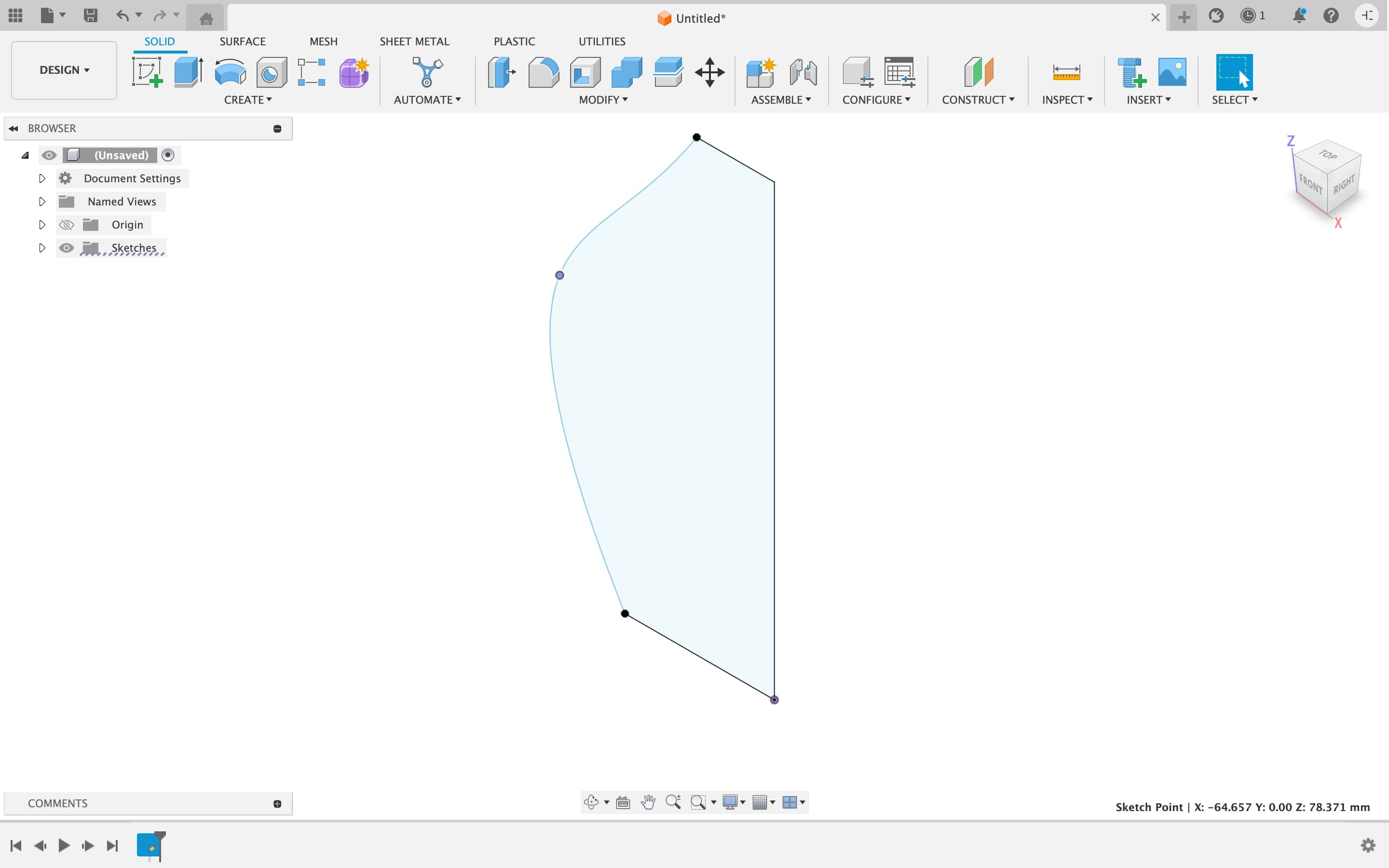The image size is (1389, 868).
Task: Show the hidden Origin folder
Action: pos(67,224)
